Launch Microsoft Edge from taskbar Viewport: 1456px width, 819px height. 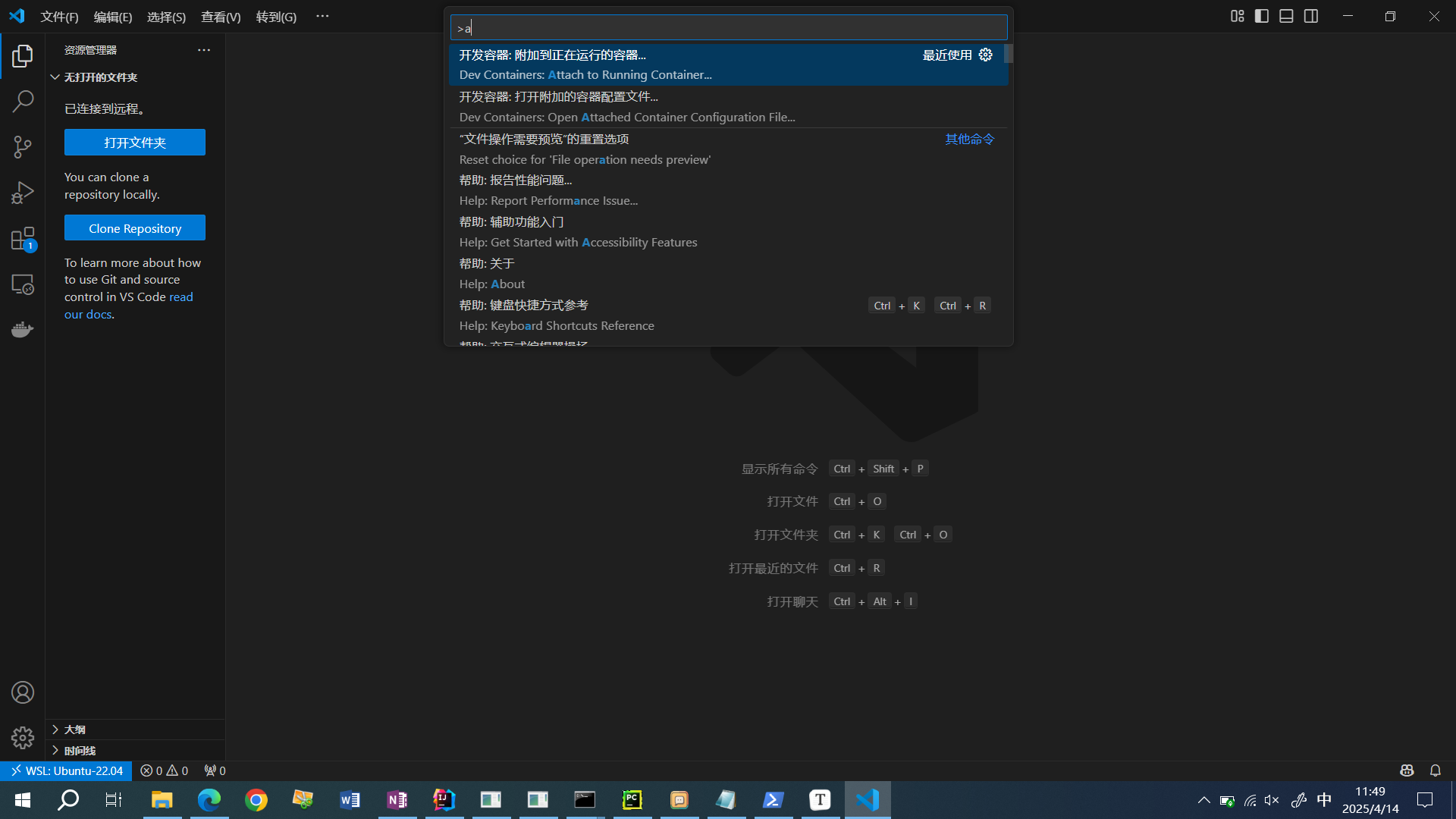coord(209,800)
